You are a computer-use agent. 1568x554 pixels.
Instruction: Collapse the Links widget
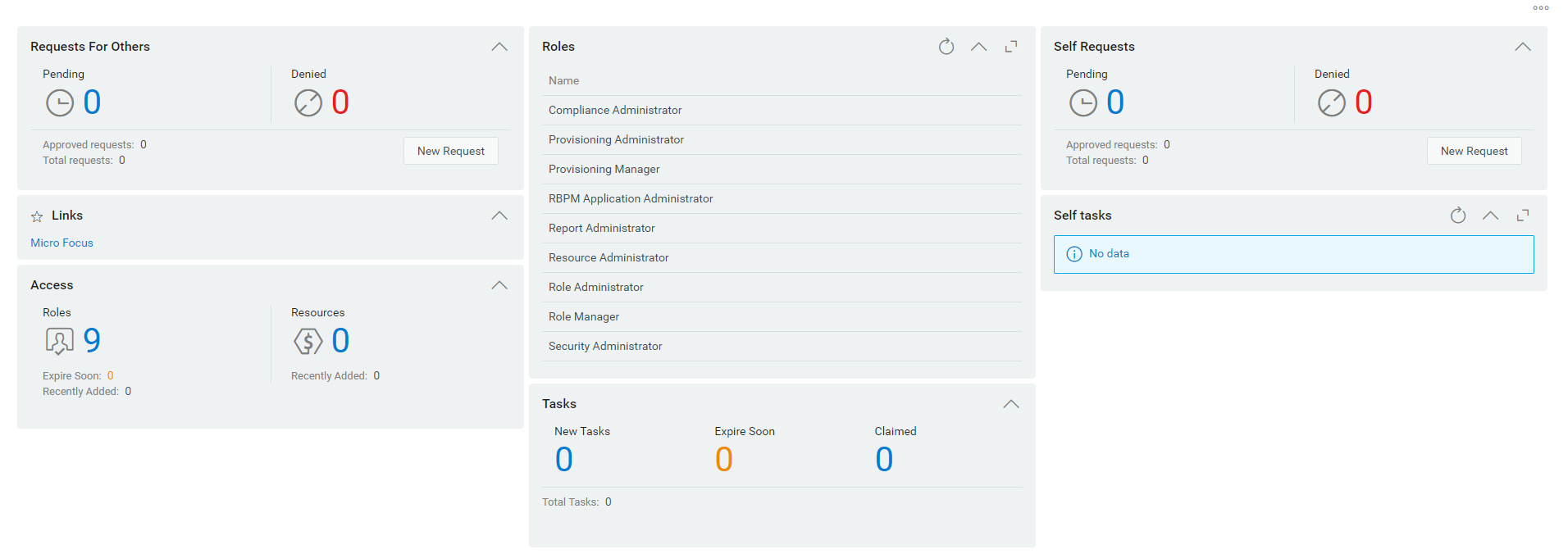499,216
